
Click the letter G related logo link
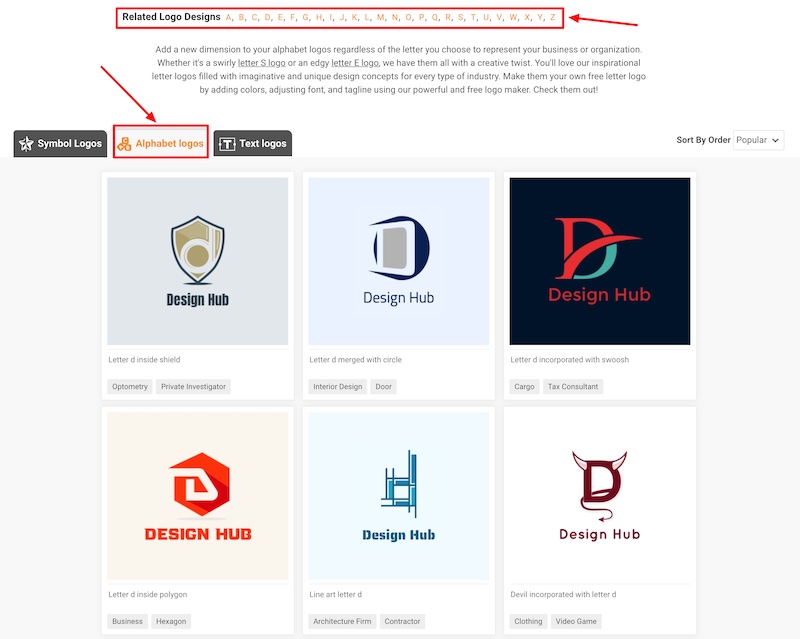(306, 17)
